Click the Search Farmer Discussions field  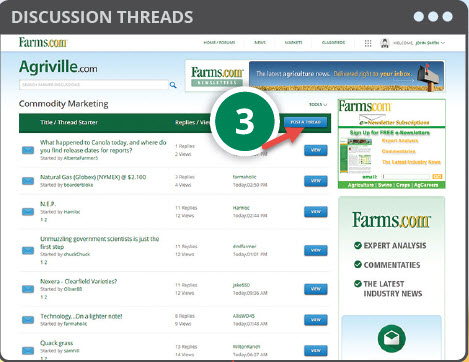pyautogui.click(x=94, y=85)
